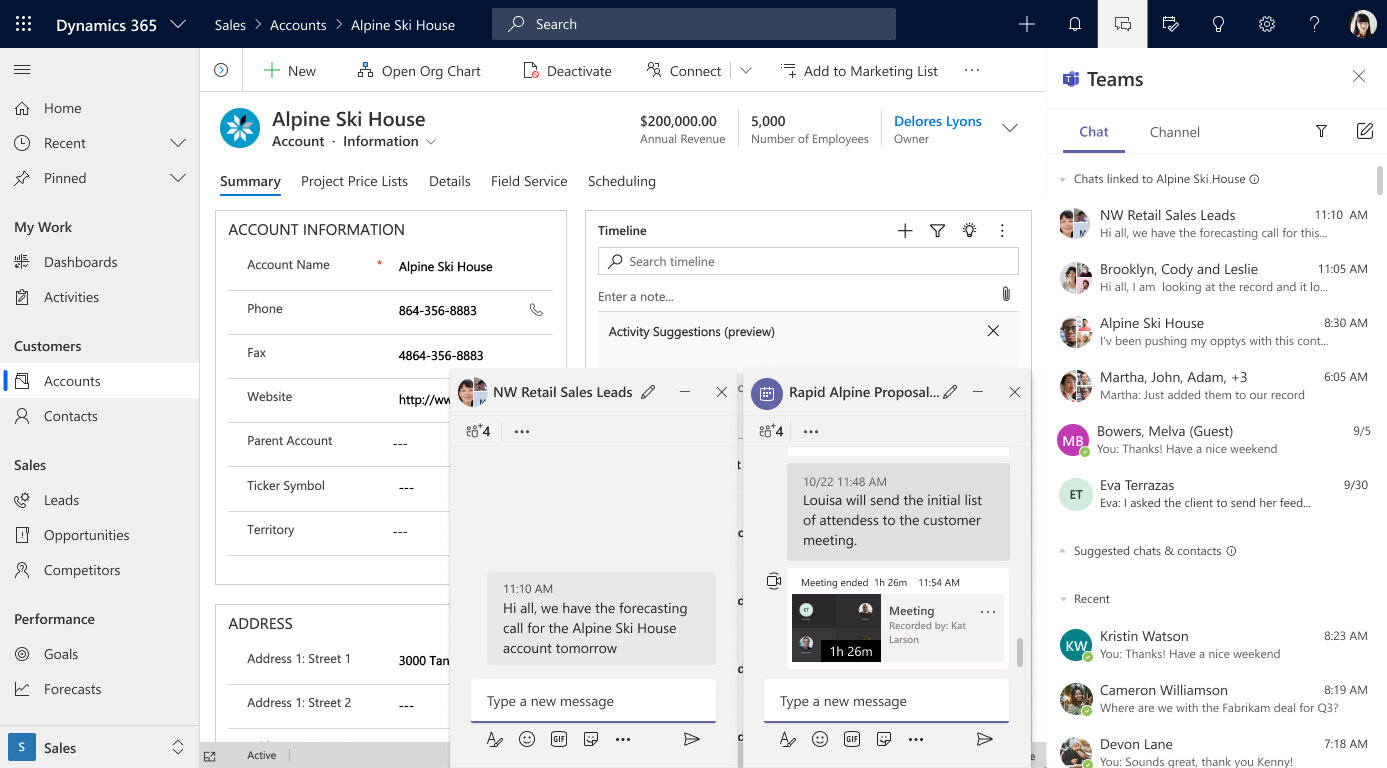Open the Connect split-button dropdown arrow
The image size is (1387, 768).
(746, 71)
